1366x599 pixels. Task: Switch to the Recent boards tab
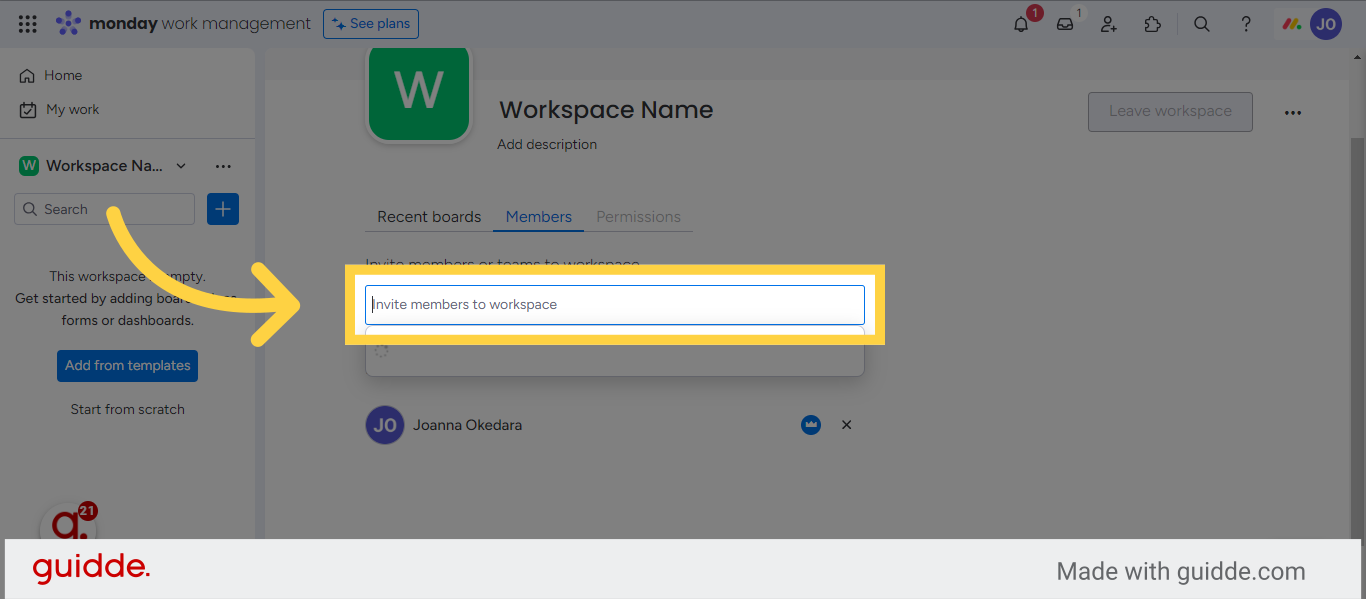coord(429,217)
